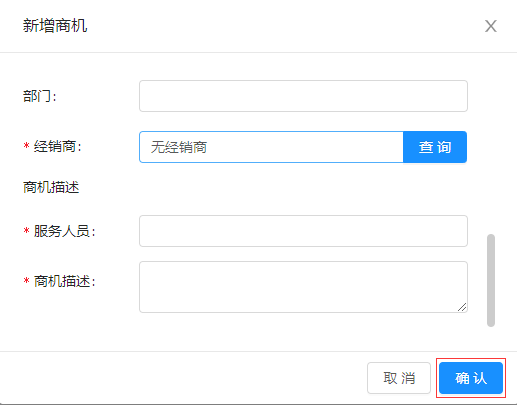The image size is (517, 405).
Task: Click the 新增商机 dialog title
Action: click(x=55, y=26)
